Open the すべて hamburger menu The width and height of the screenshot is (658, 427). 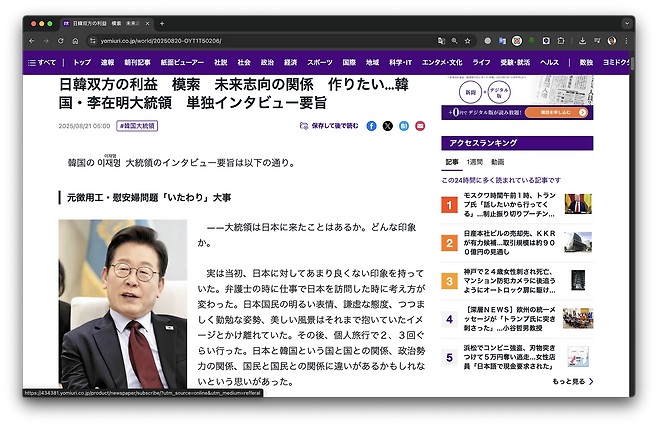[41, 62]
